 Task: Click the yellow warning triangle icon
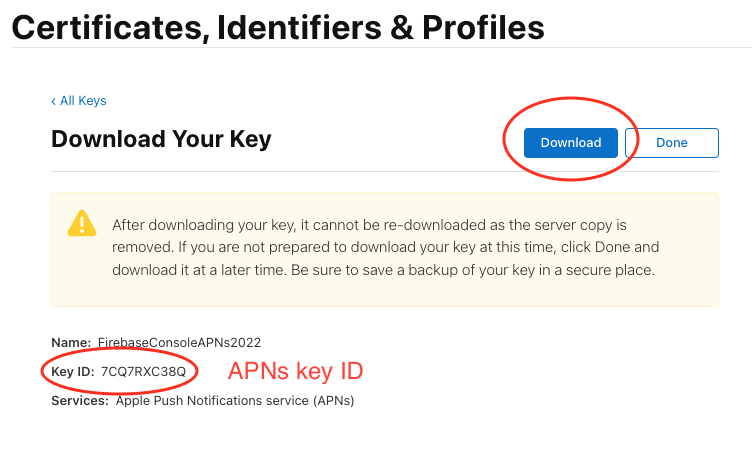tap(82, 223)
